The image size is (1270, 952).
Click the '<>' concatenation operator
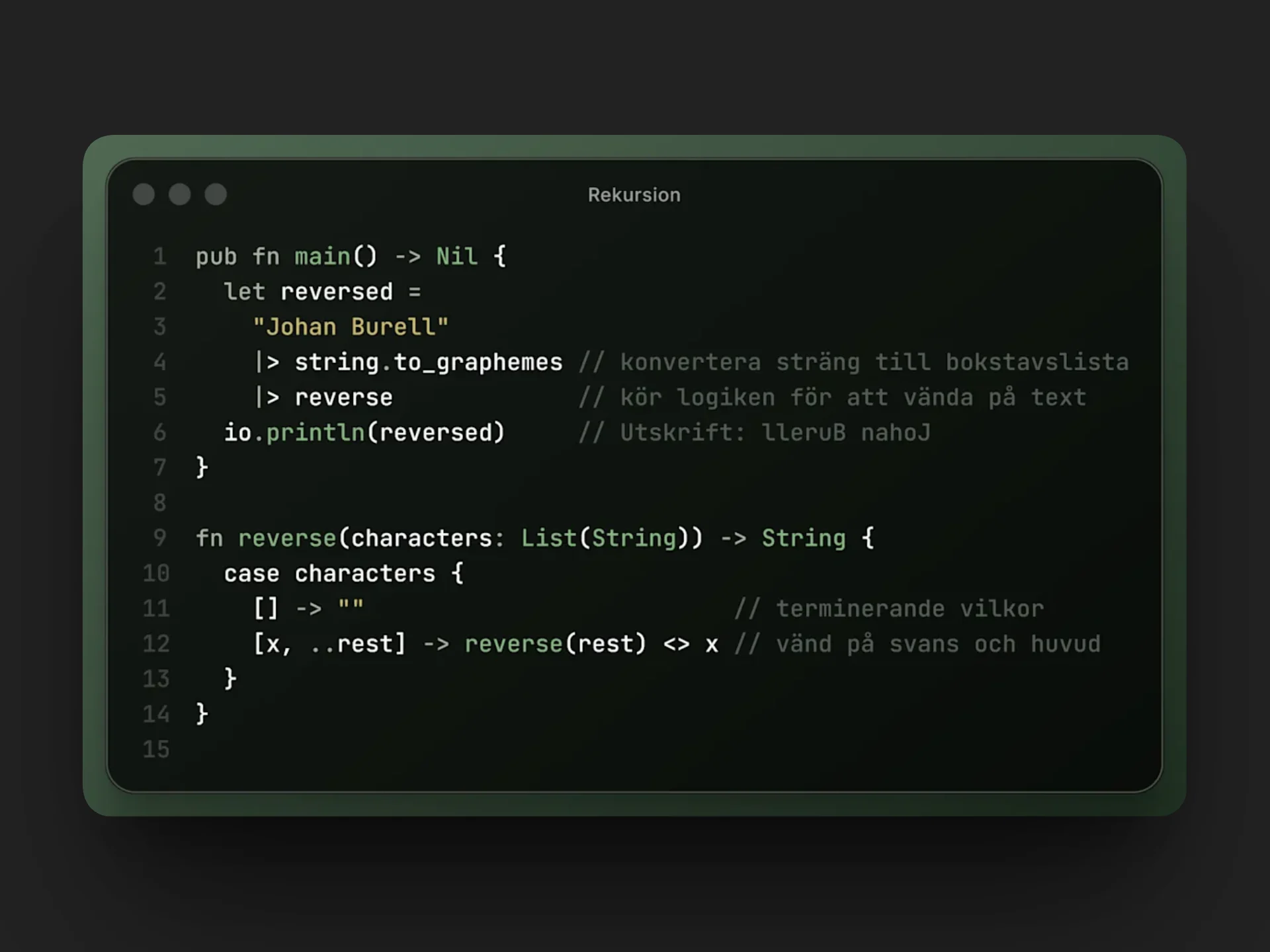[x=676, y=644]
